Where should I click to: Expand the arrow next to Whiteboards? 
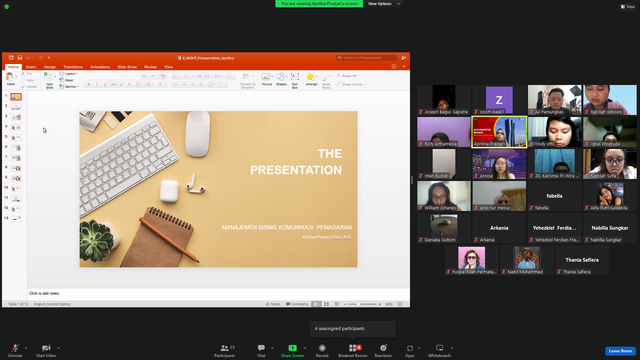tap(452, 348)
